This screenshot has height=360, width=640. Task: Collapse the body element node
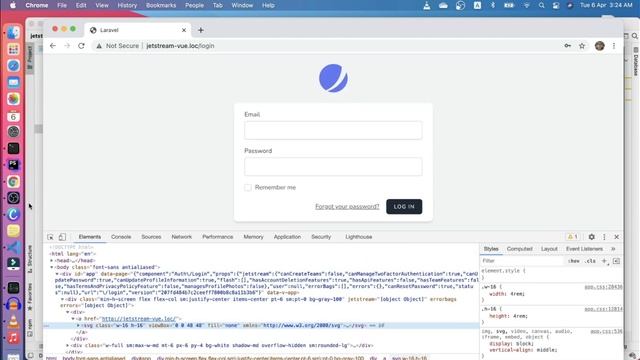pos(52,267)
